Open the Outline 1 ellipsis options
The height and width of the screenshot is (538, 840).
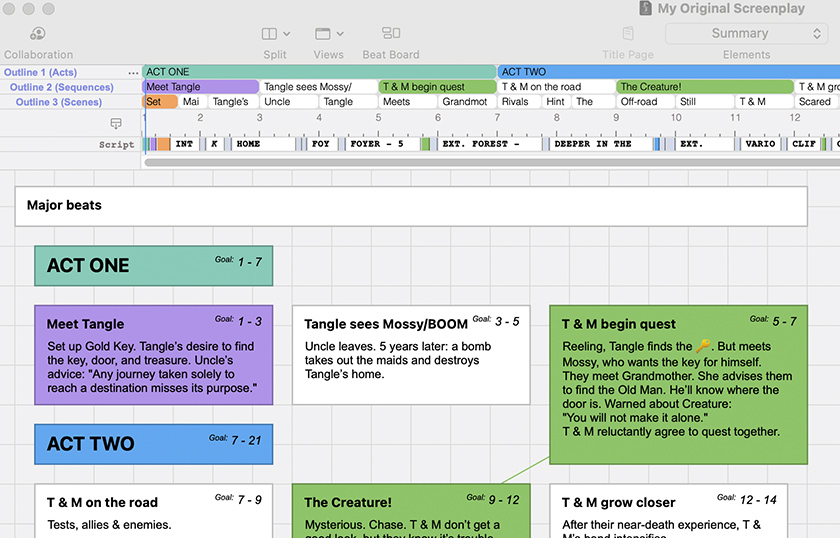click(x=133, y=73)
